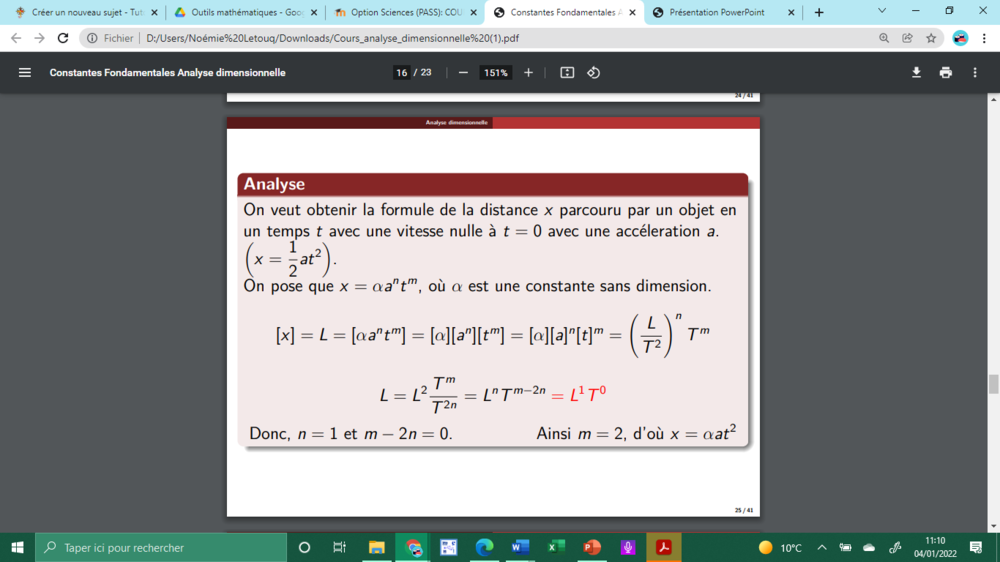Open Cortana circle icon on taskbar
This screenshot has width=1000, height=562.
click(304, 547)
